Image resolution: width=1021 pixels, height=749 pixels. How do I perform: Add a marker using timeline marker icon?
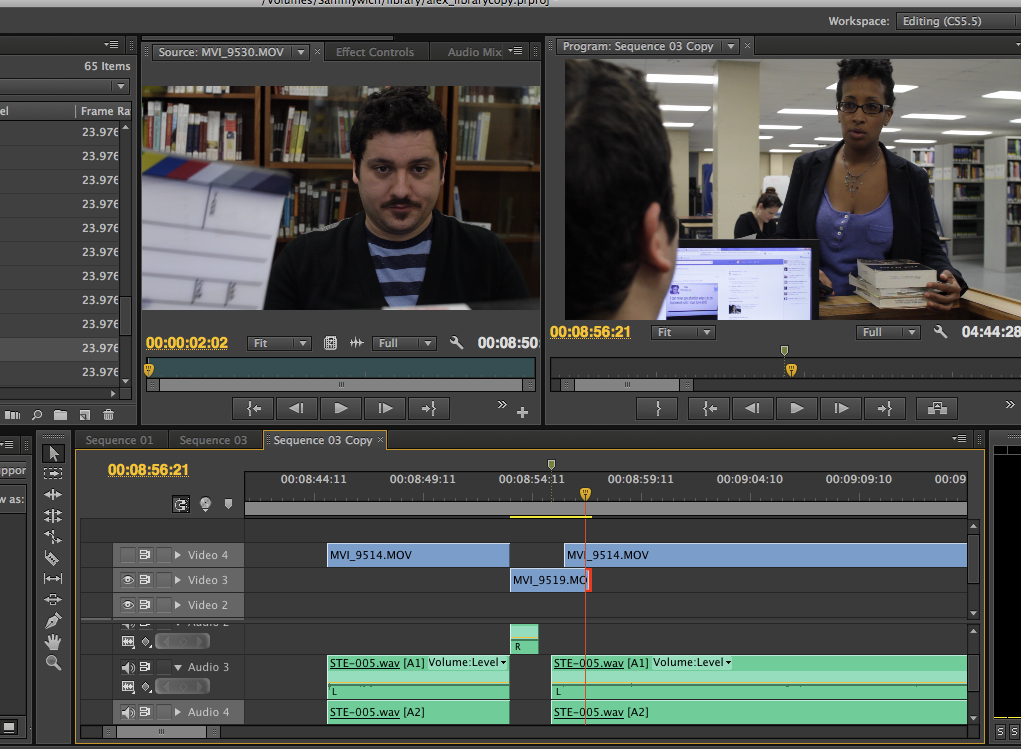coord(228,503)
